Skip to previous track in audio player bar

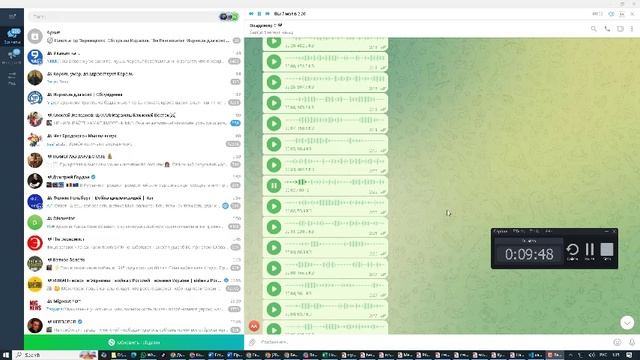(251, 14)
